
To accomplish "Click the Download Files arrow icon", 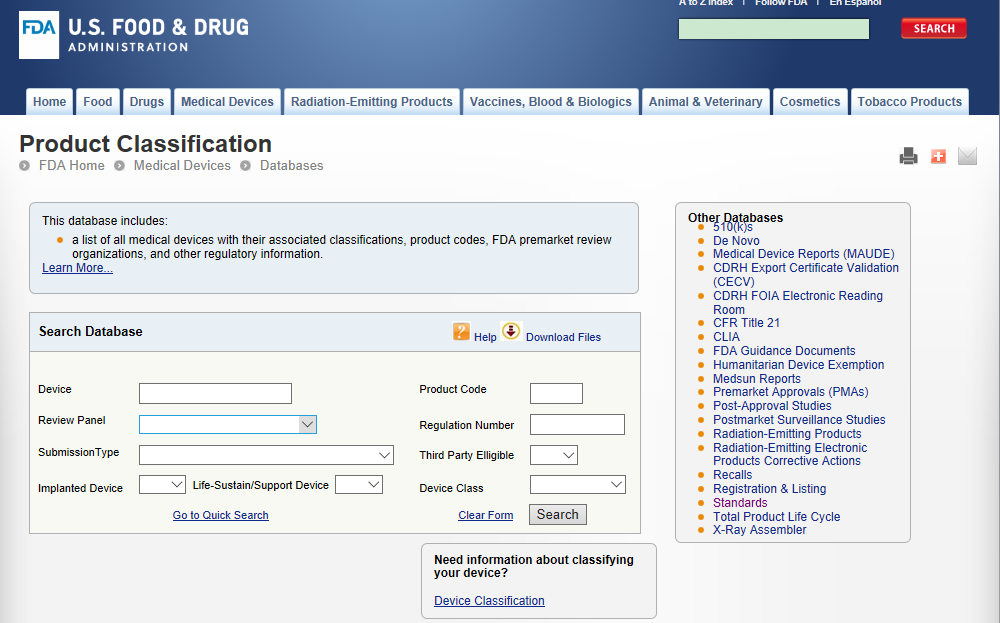I will (511, 331).
